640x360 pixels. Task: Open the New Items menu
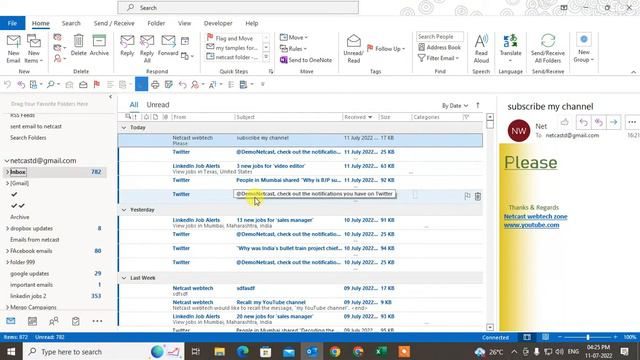(34, 49)
